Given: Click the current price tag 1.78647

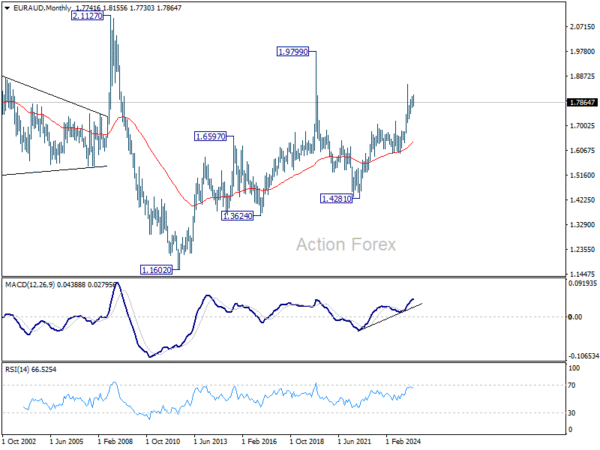Looking at the screenshot, I should 582,103.
